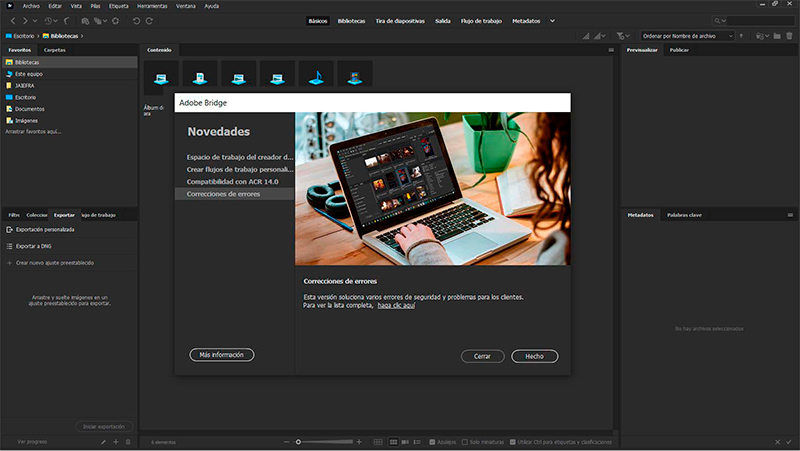Screen dimensions: 800x451
Task: Click the Forward navigation arrow
Action: pos(24,21)
